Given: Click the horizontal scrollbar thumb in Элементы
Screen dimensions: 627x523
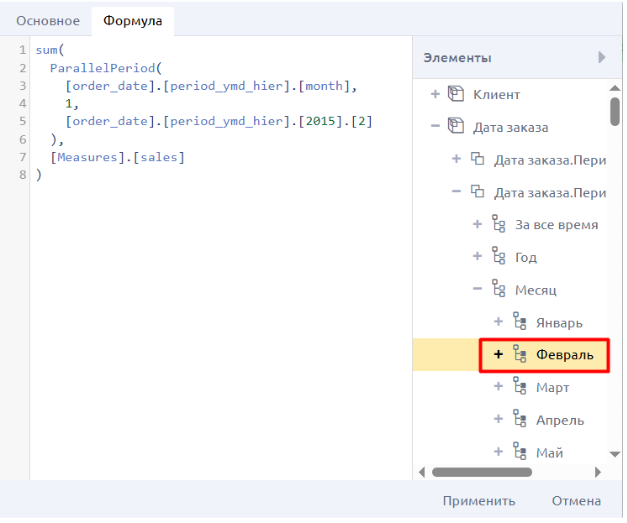Looking at the screenshot, I should point(482,473).
